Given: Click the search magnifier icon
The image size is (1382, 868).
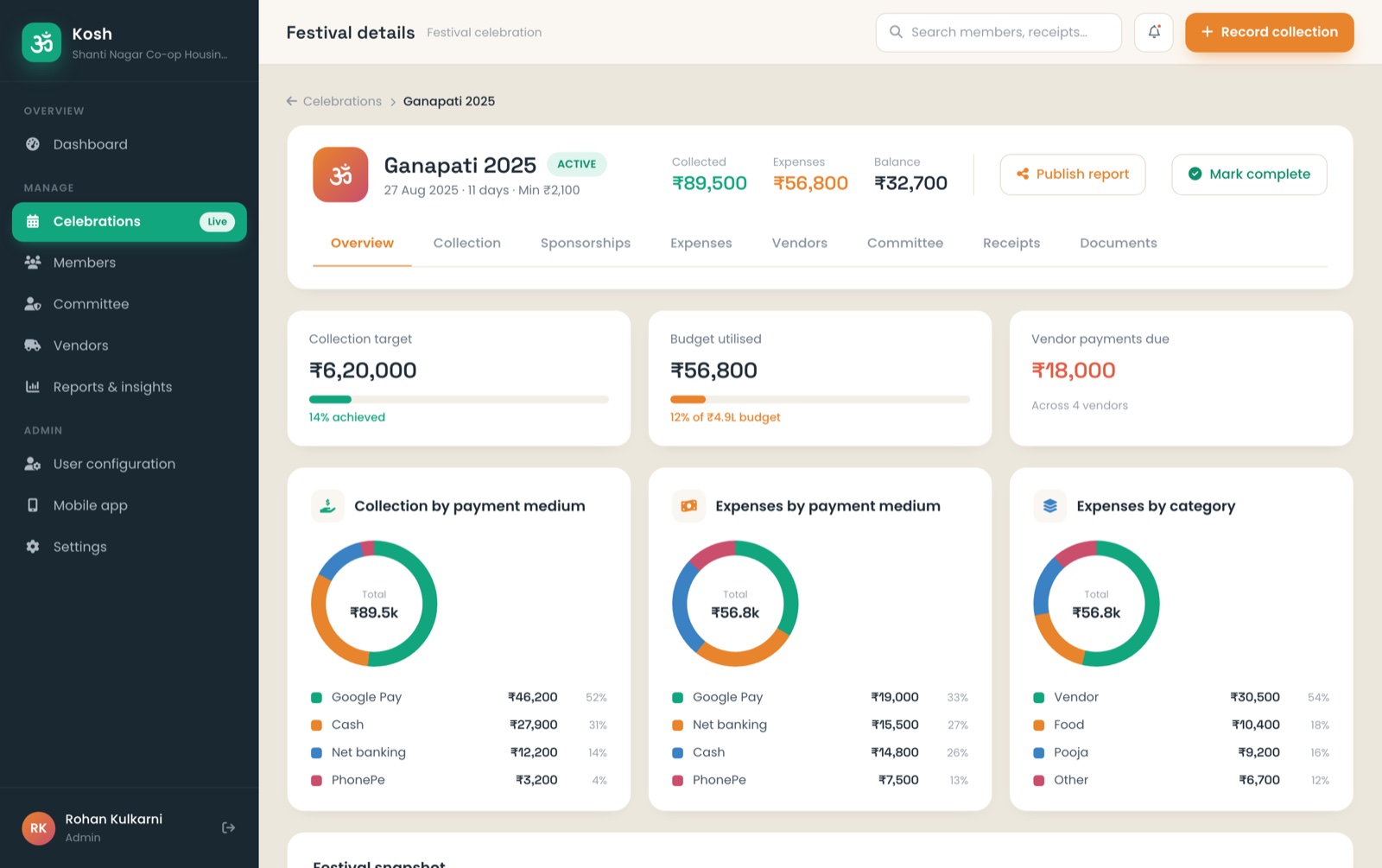Looking at the screenshot, I should click(896, 32).
